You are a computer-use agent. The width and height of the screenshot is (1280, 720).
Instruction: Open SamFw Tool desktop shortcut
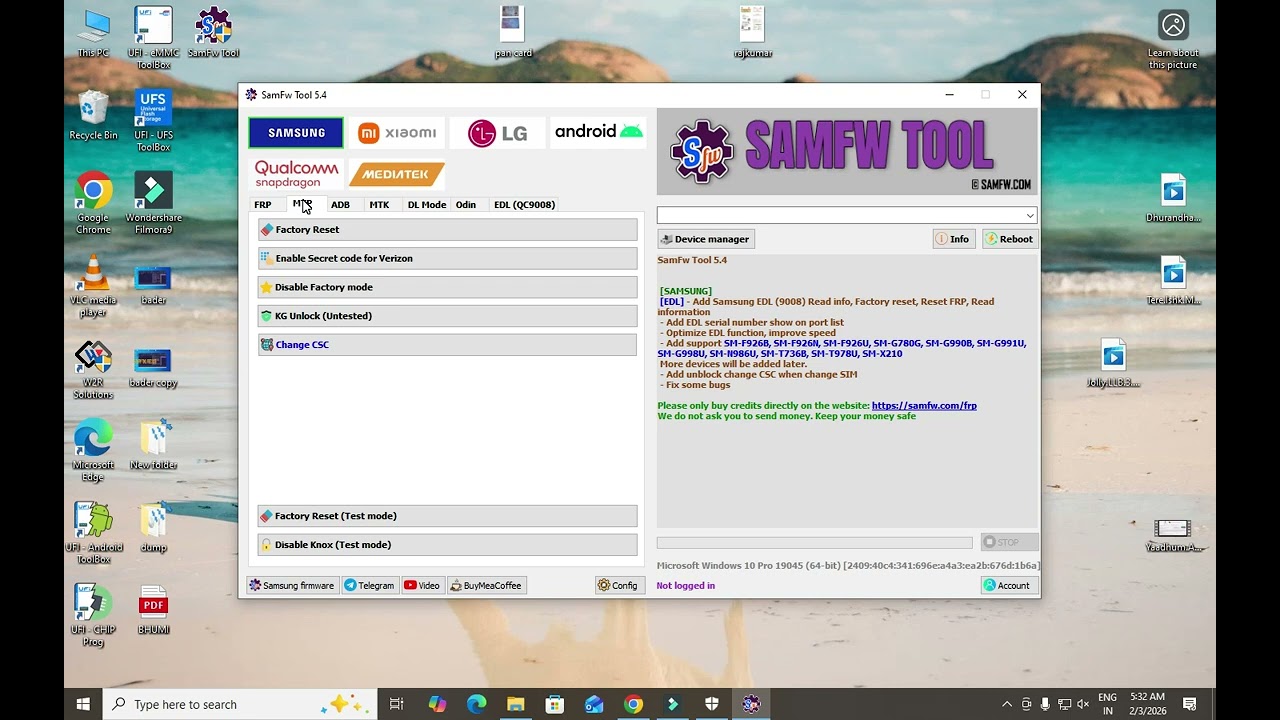213,33
